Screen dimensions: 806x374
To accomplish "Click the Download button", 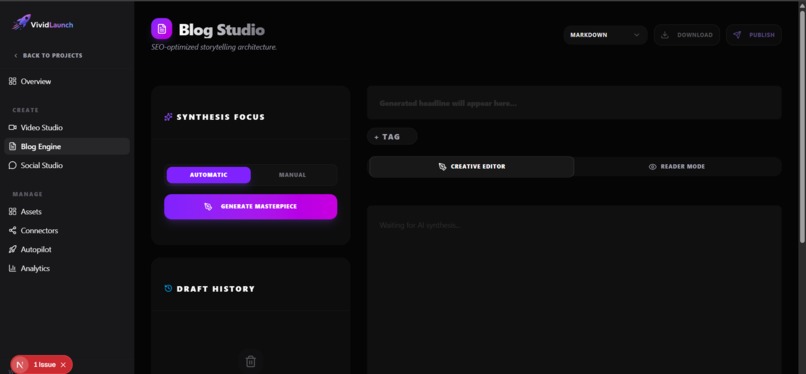I will [687, 35].
